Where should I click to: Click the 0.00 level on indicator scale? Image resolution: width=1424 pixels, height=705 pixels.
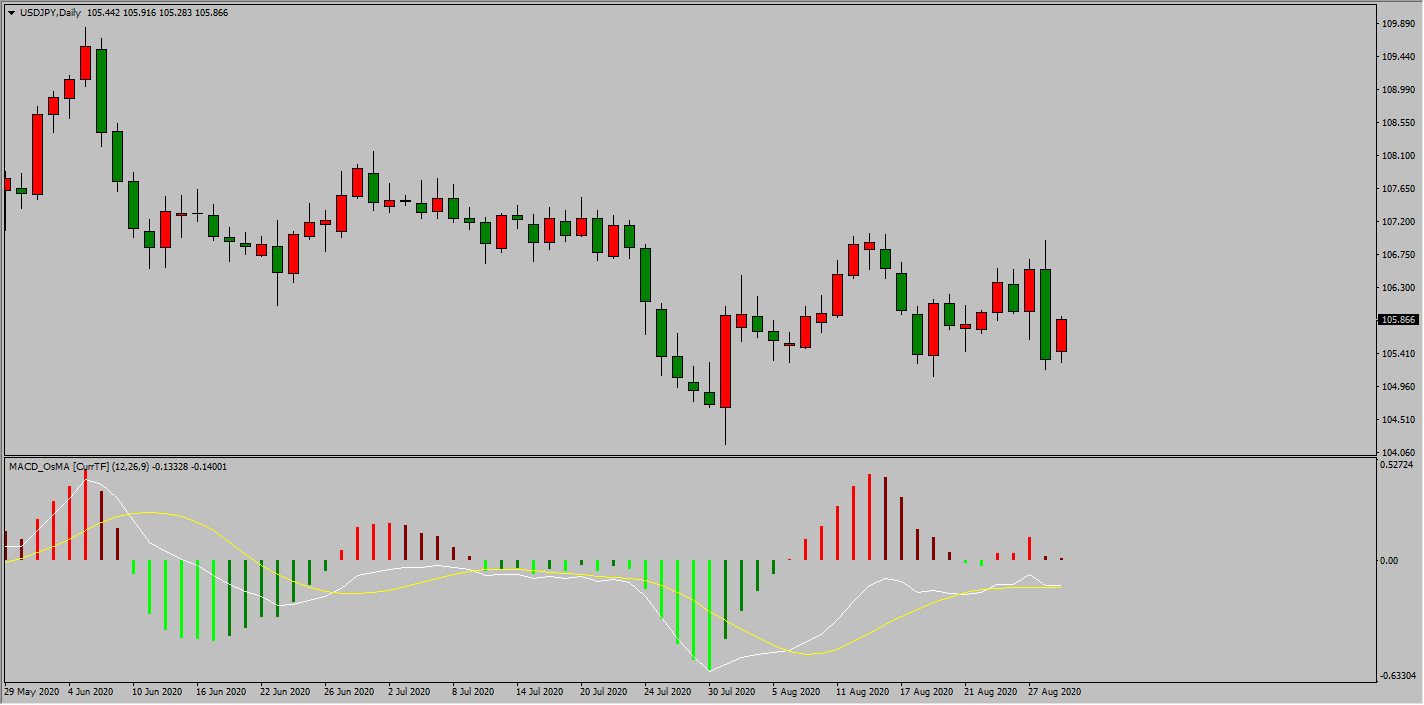coord(1390,560)
